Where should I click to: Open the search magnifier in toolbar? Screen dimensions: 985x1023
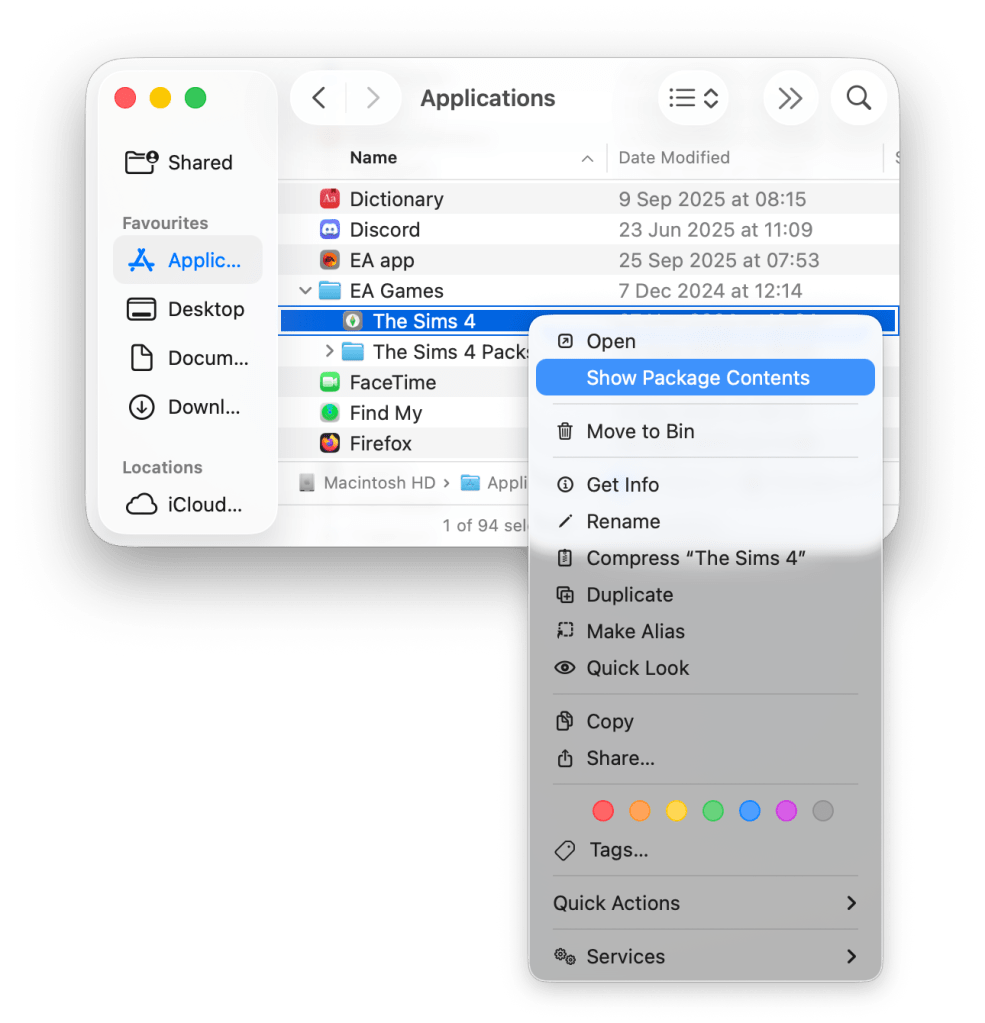(858, 98)
